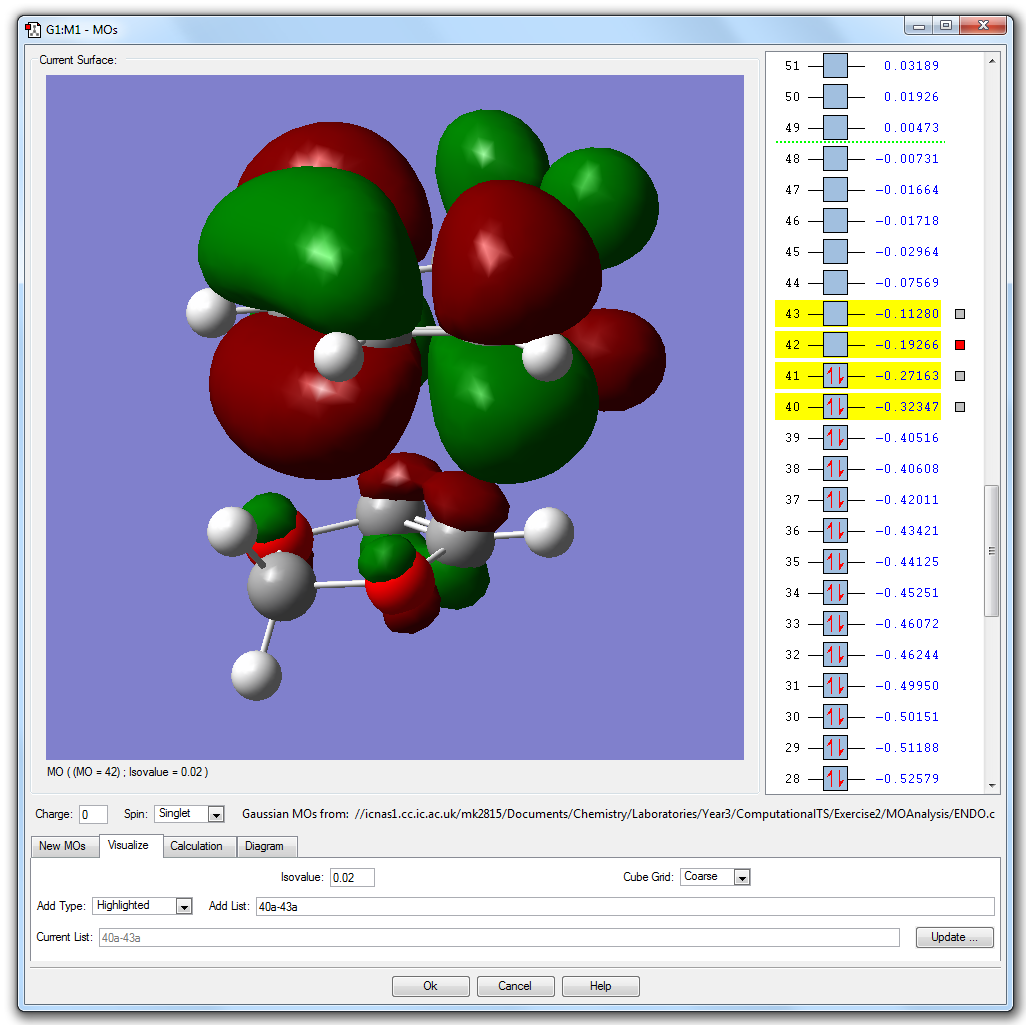
Task: Select orbital box for MO 51
Action: 835,66
